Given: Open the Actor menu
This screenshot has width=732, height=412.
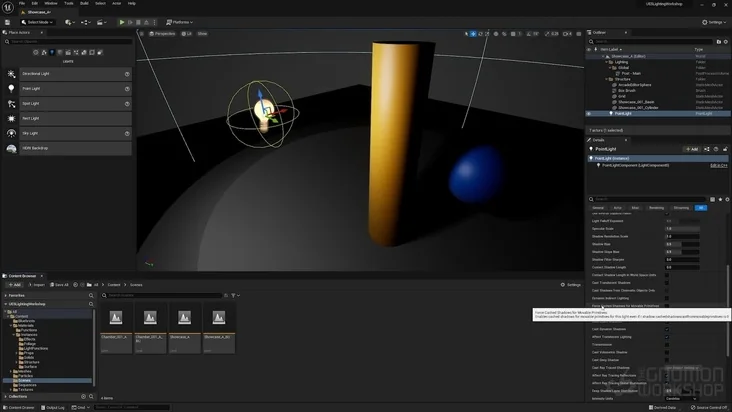Looking at the screenshot, I should [116, 3].
